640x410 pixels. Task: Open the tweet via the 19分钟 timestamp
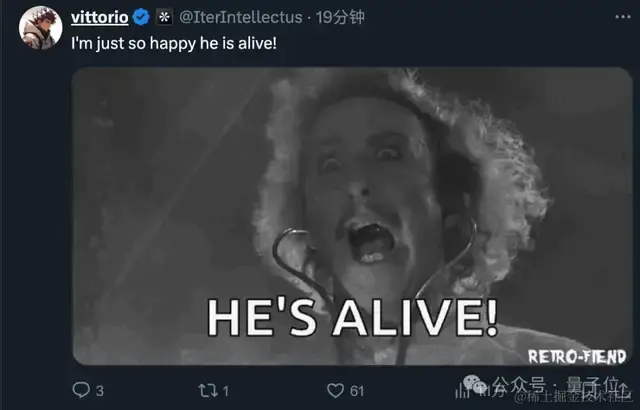click(340, 17)
